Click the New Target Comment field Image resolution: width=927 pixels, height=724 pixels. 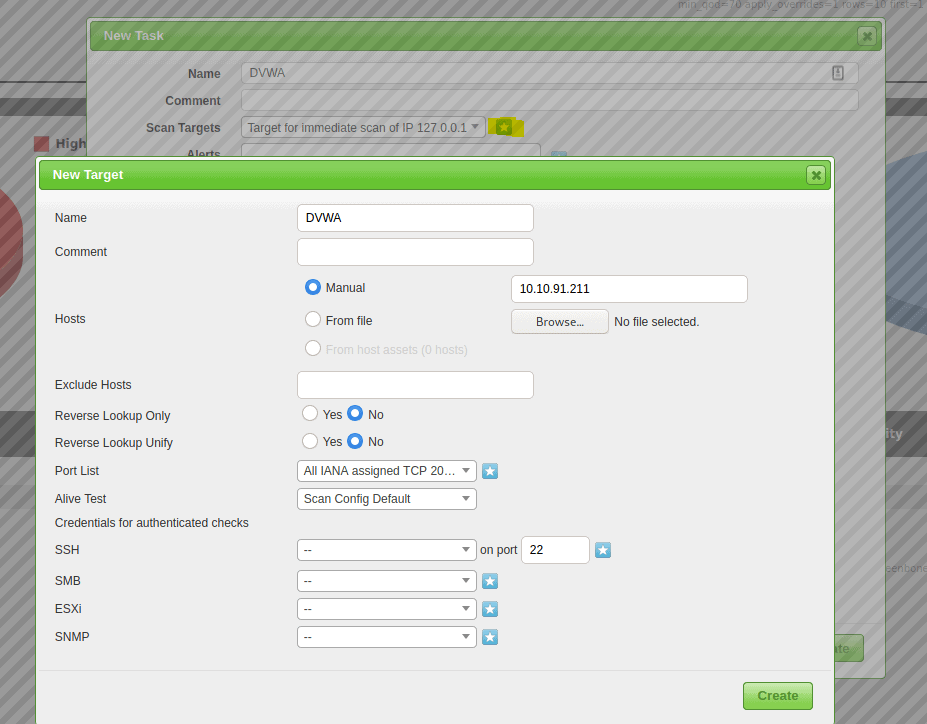[x=415, y=252]
